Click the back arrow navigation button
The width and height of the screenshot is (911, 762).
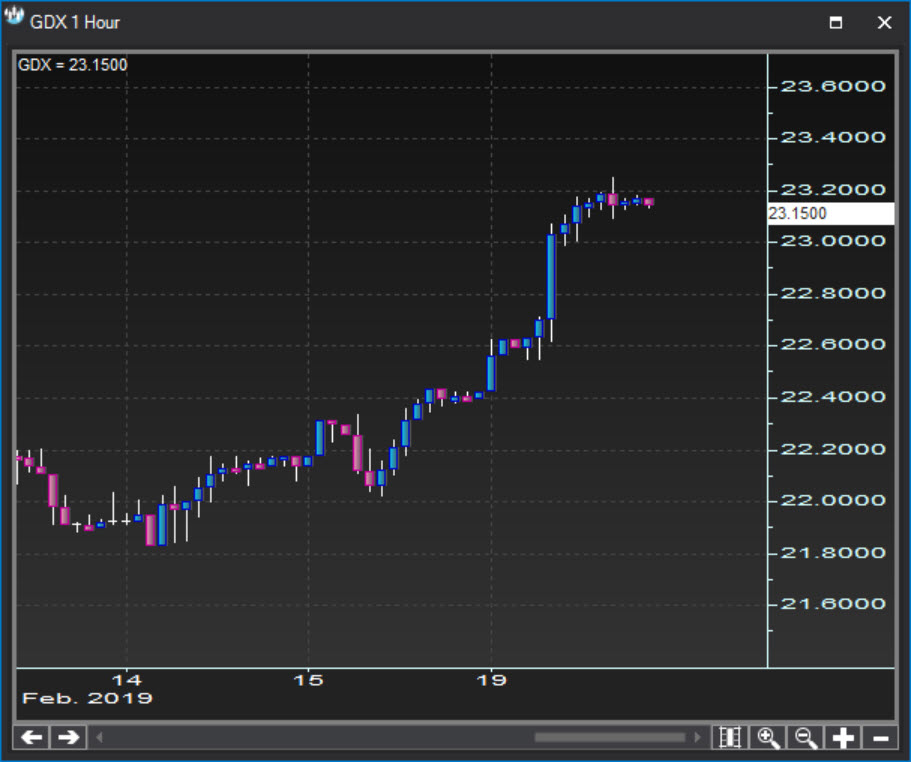[31, 738]
